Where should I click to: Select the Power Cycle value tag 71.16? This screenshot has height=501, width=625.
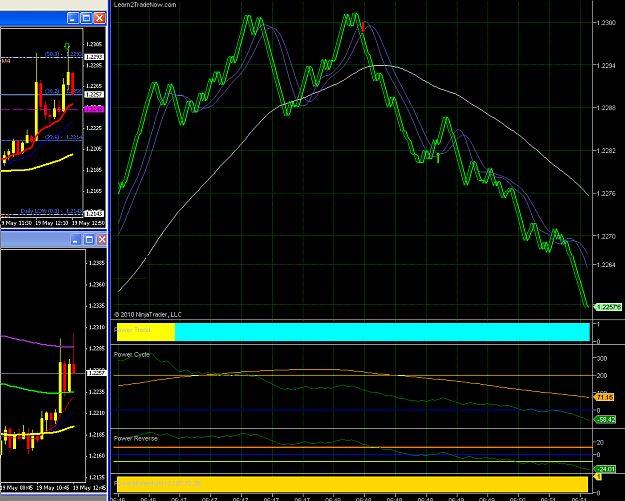pyautogui.click(x=604, y=397)
